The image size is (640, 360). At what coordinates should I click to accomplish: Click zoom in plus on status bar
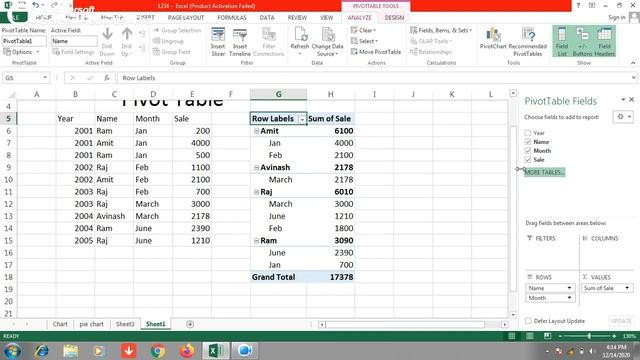pos(614,336)
